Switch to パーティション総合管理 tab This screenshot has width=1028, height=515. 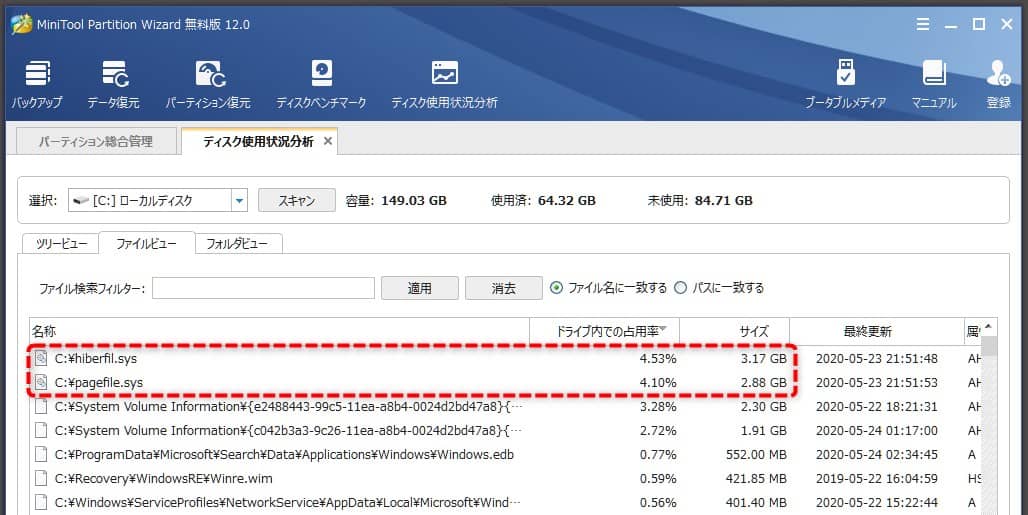click(96, 142)
